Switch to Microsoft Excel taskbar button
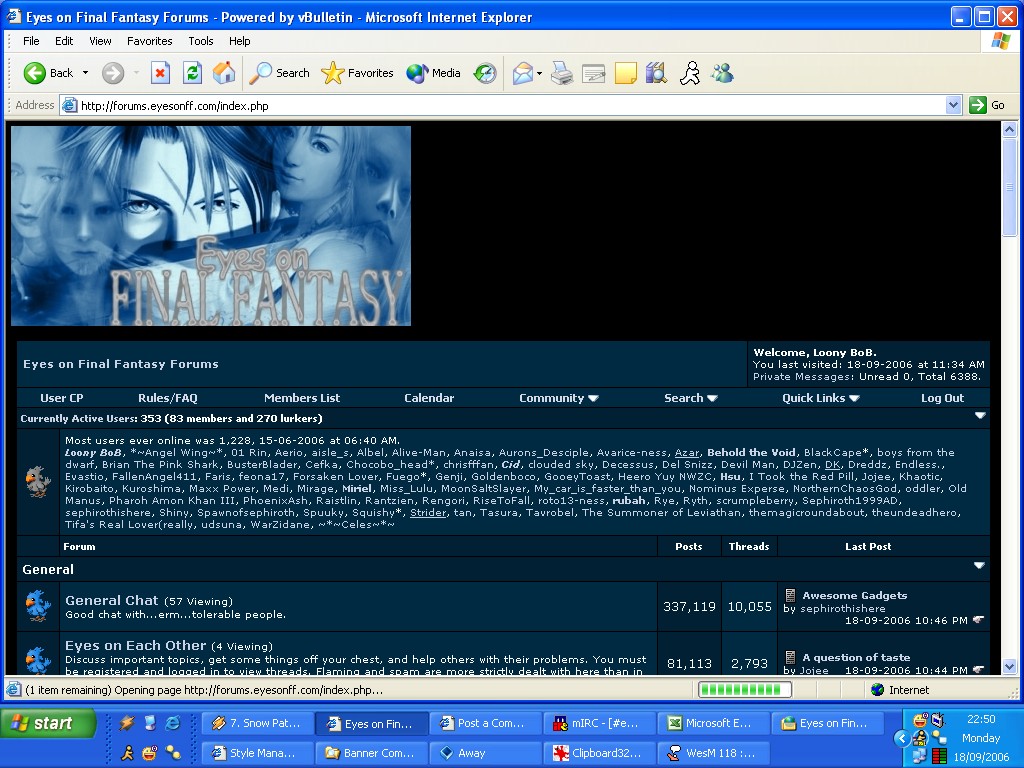This screenshot has width=1024, height=768. click(713, 723)
